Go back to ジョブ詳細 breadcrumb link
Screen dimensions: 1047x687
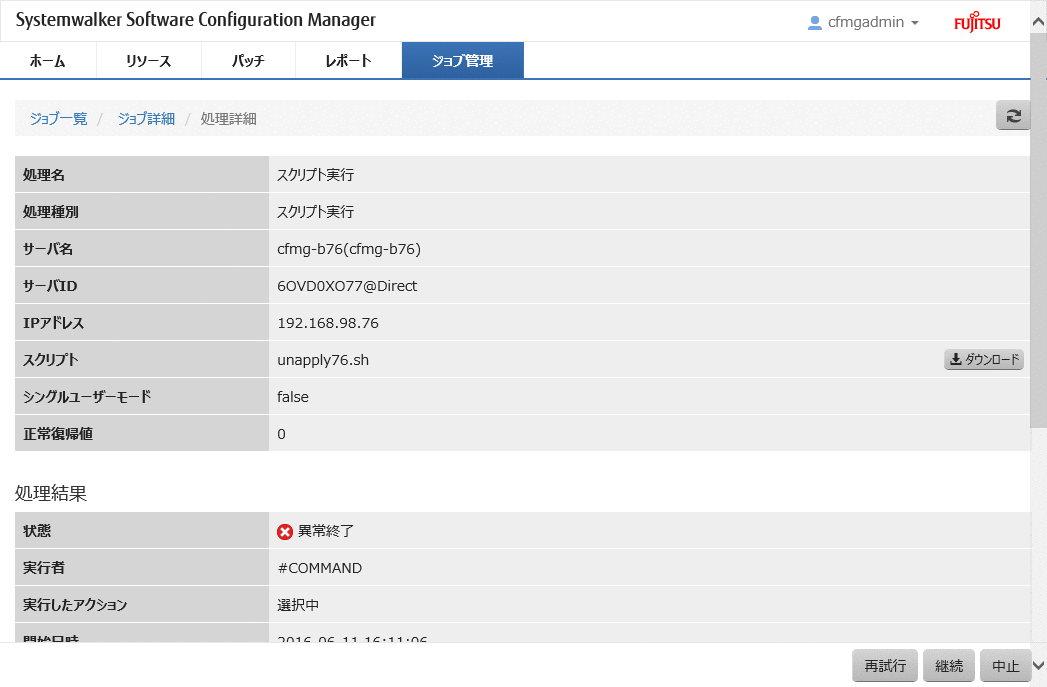146,119
